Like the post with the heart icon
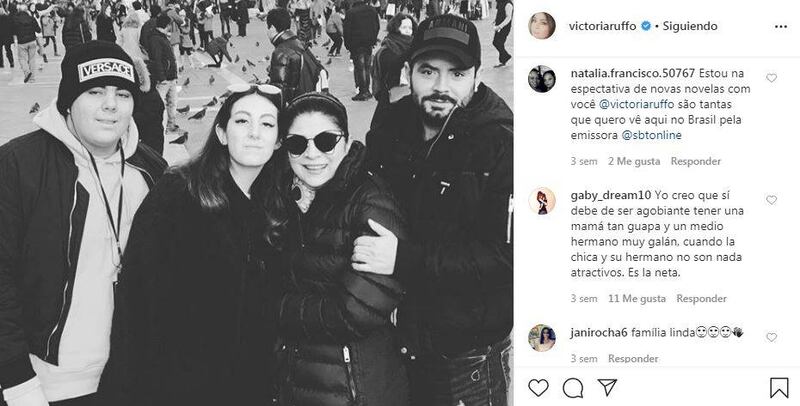Viewport: 800px width, 406px height. click(538, 388)
